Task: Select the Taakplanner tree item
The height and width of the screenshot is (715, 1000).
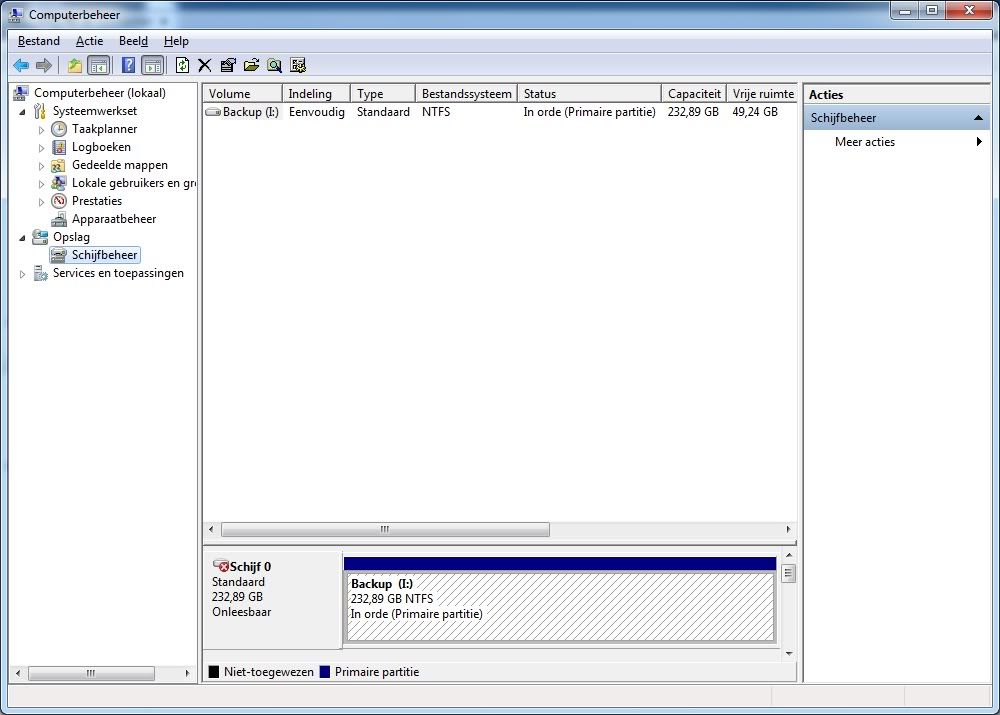Action: 105,129
